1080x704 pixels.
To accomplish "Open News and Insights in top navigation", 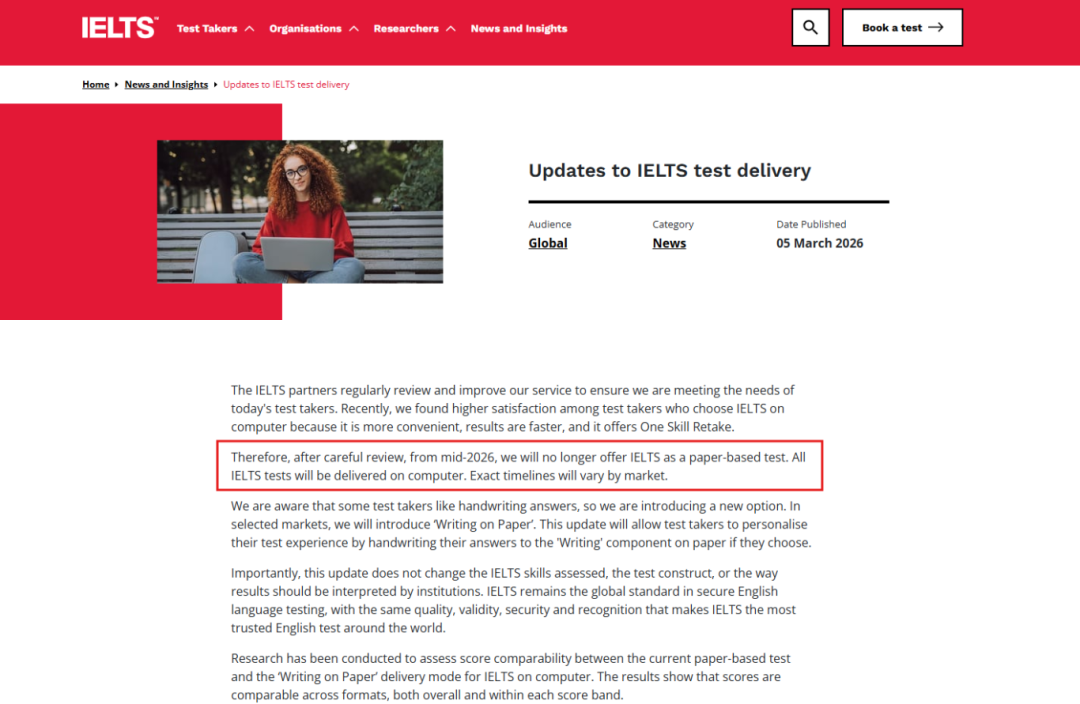I will coord(518,29).
